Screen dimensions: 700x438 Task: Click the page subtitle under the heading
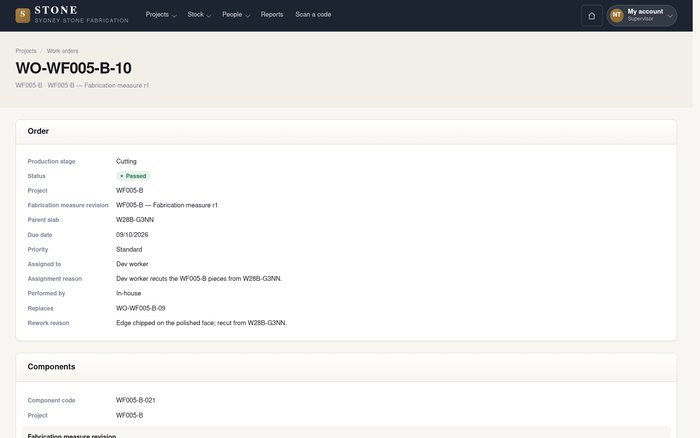[x=82, y=86]
